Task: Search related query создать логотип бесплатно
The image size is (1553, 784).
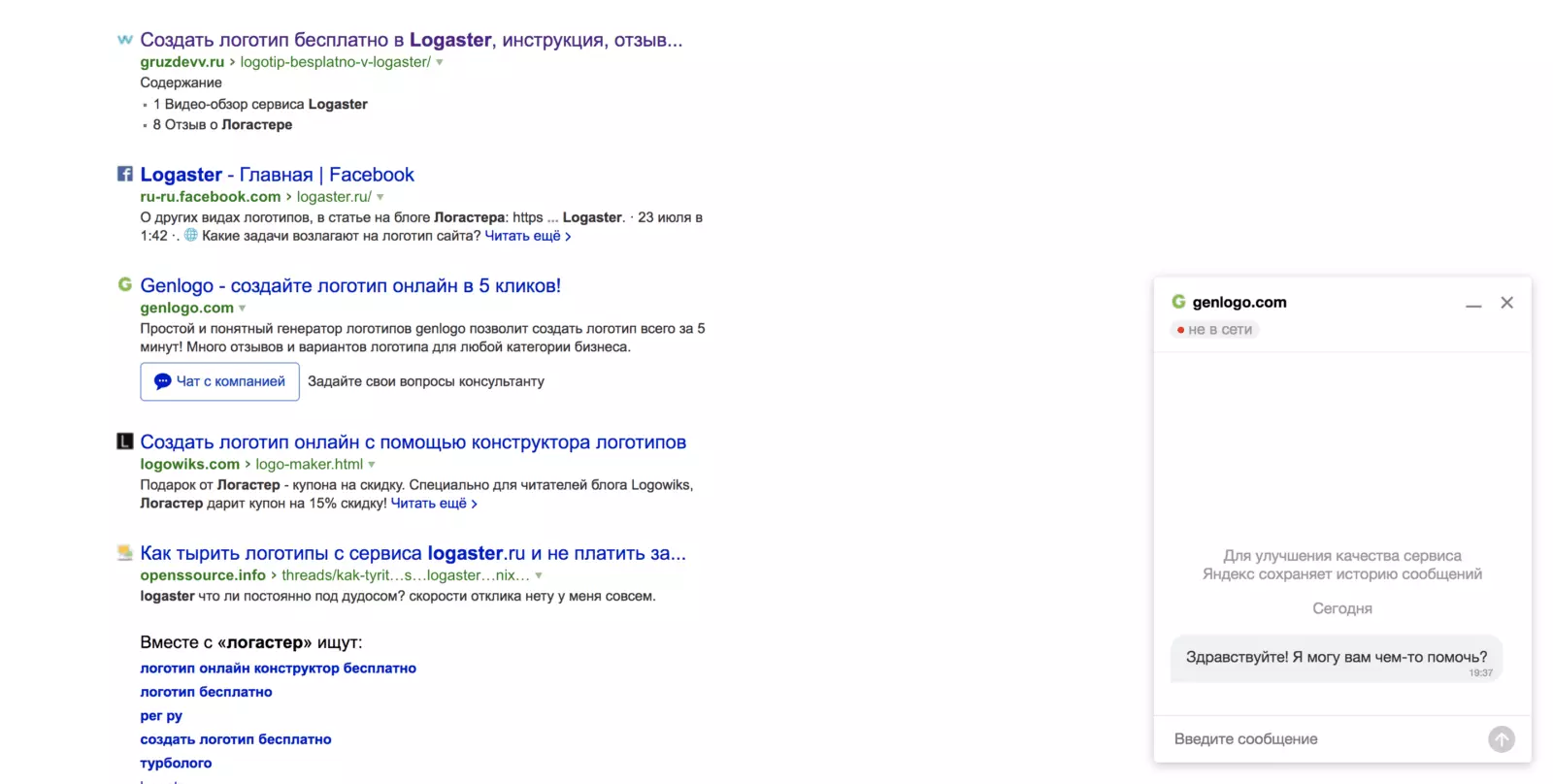Action: click(x=236, y=739)
